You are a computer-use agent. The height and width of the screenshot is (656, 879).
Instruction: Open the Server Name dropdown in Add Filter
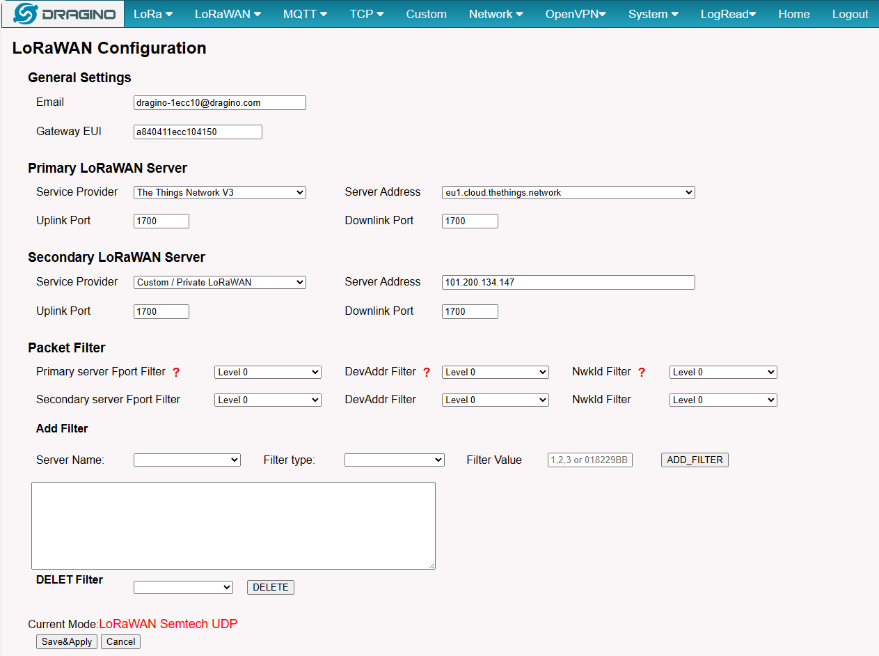click(x=187, y=460)
